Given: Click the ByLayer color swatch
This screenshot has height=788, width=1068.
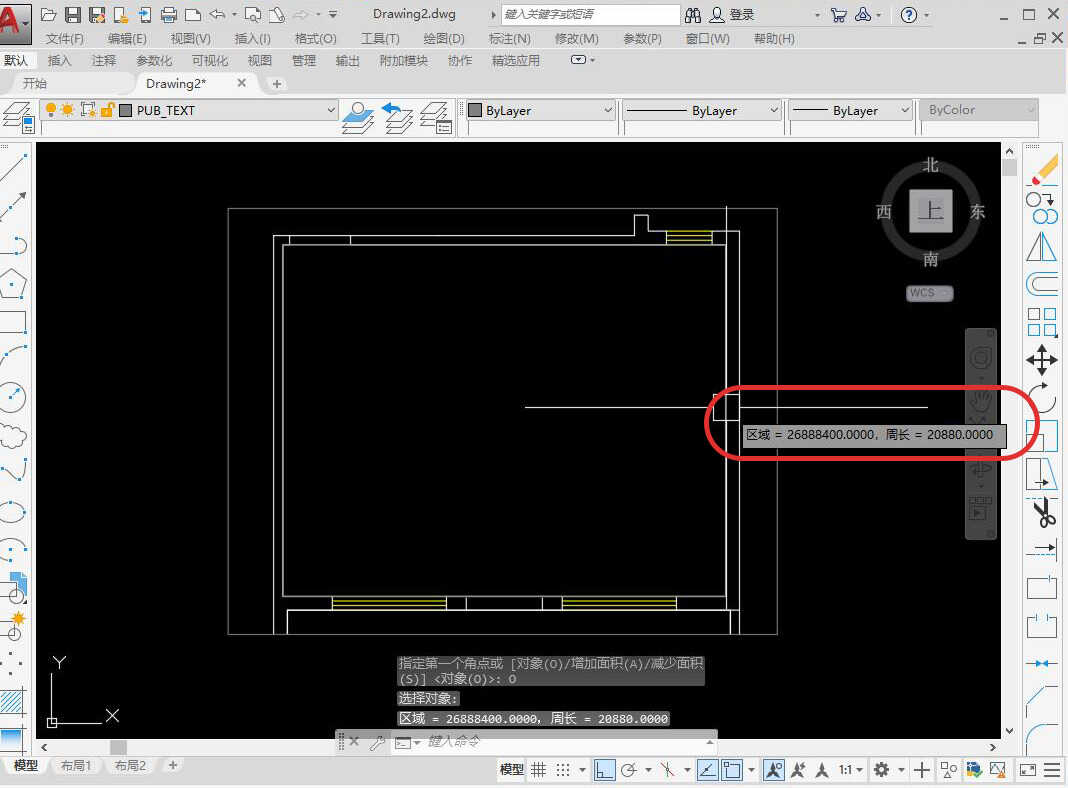Looking at the screenshot, I should point(475,110).
